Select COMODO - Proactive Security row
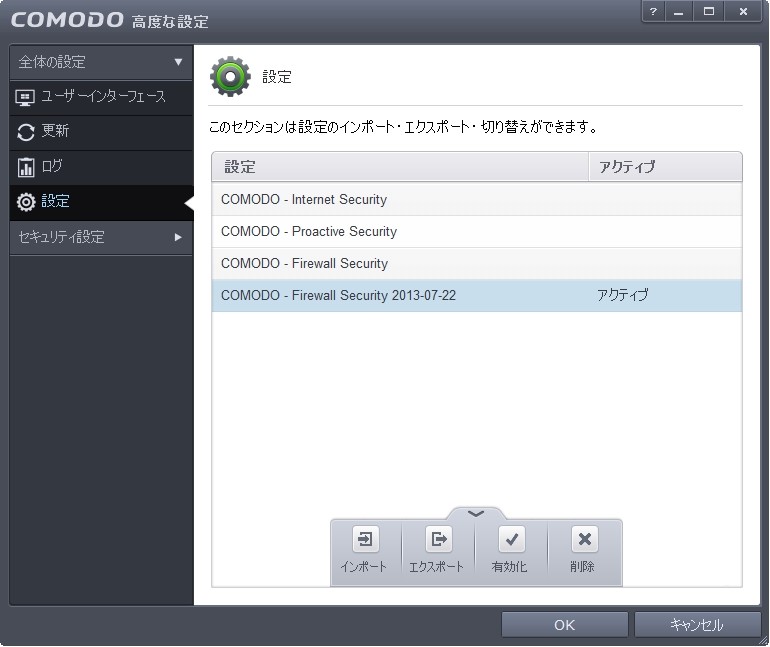770x647 pixels. pyautogui.click(x=476, y=231)
